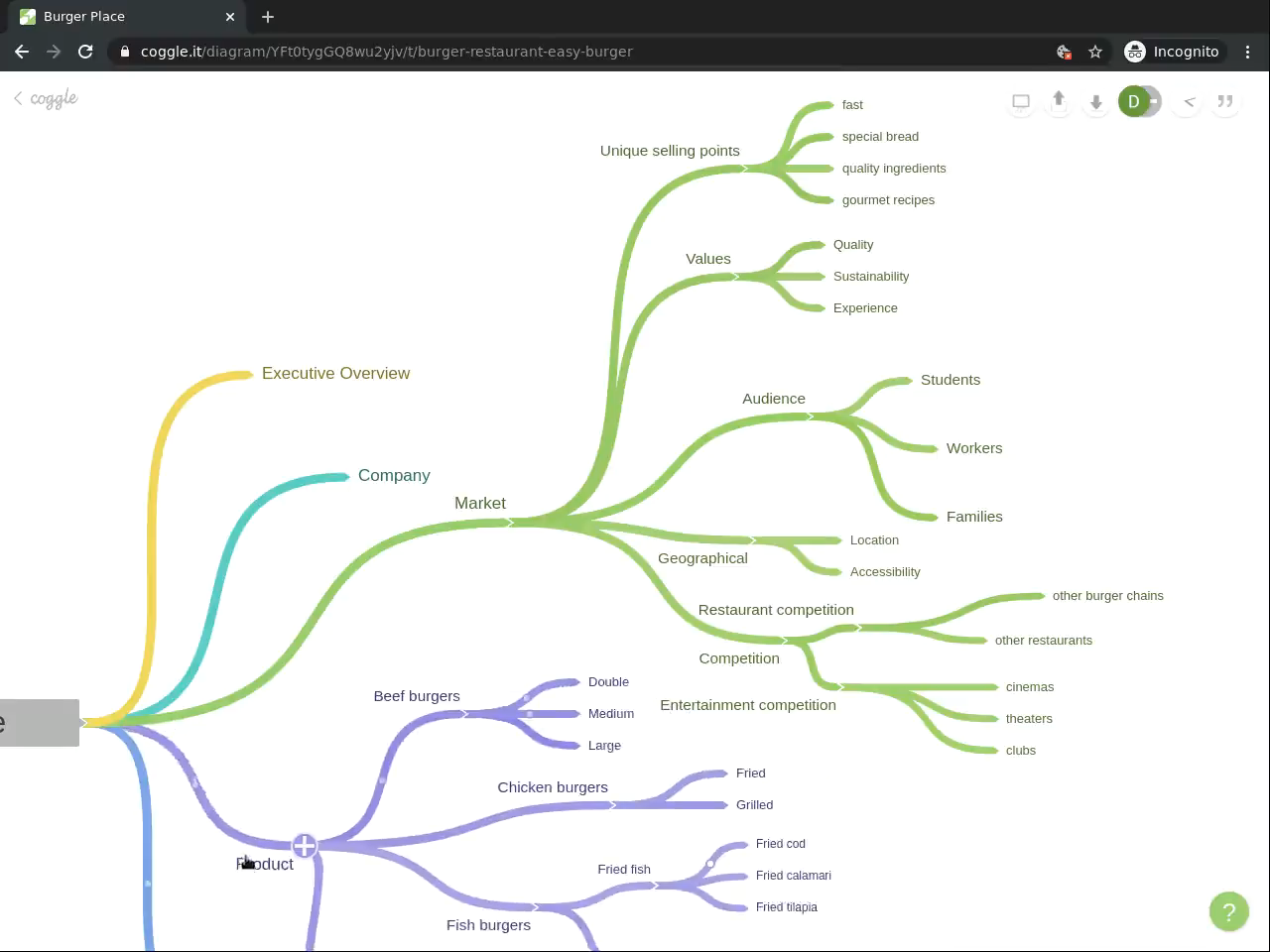The width and height of the screenshot is (1270, 952).
Task: Click the 'other burger chains' leaf
Action: [1108, 596]
